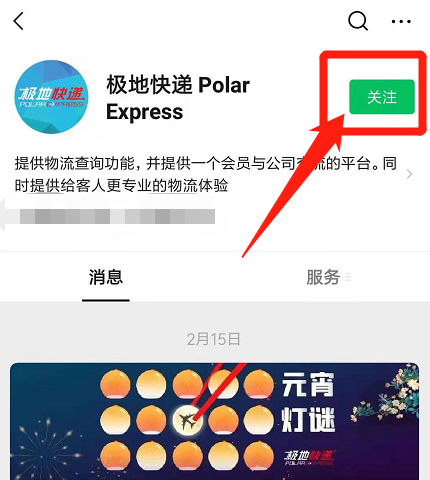The image size is (430, 480).
Task: Open search with the magnifier icon
Action: tap(358, 21)
